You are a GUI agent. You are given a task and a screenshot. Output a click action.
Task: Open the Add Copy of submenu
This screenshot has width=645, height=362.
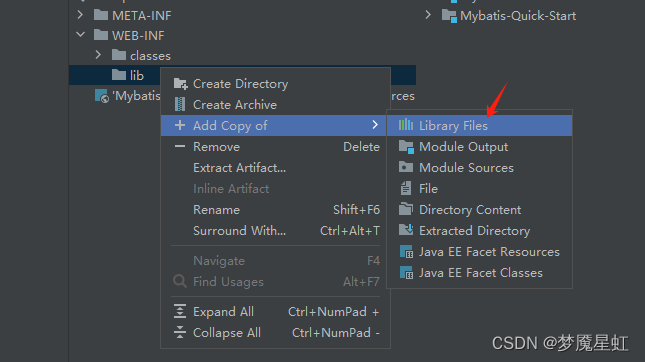(274, 125)
